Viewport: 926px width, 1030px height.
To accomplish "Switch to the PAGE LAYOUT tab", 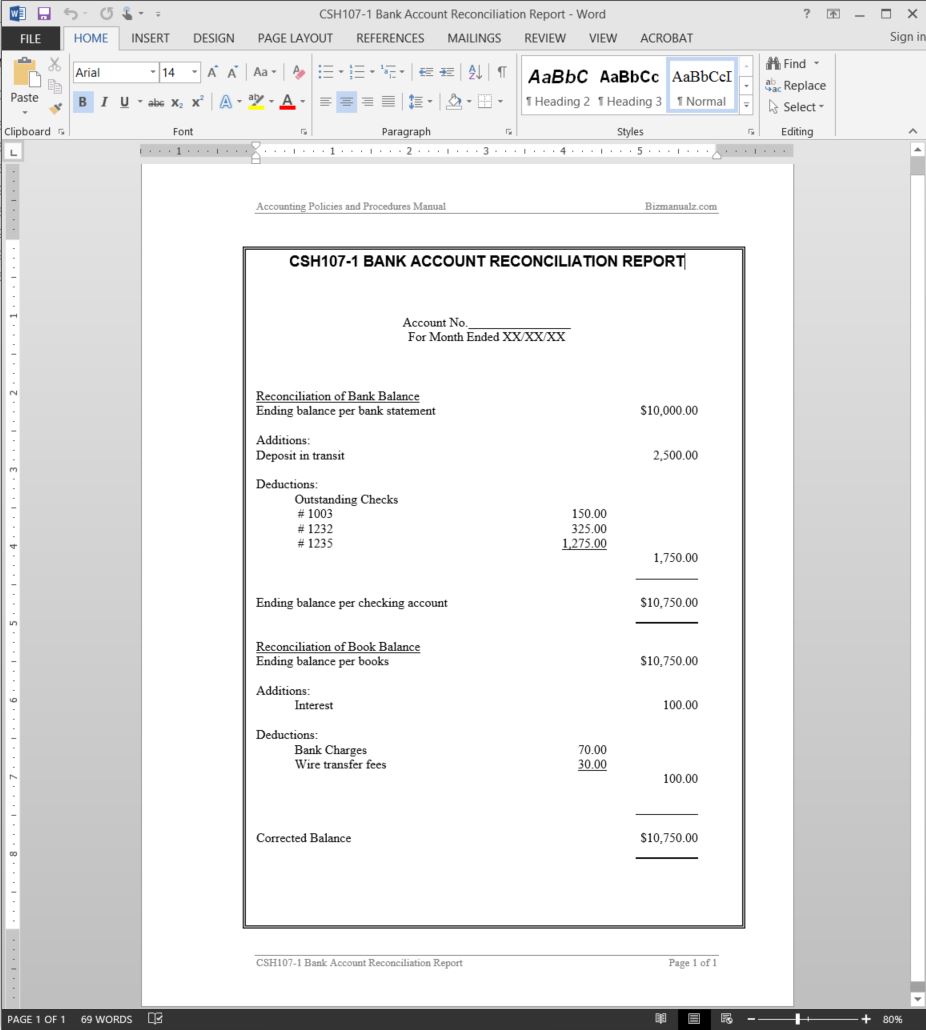I will click(x=295, y=39).
